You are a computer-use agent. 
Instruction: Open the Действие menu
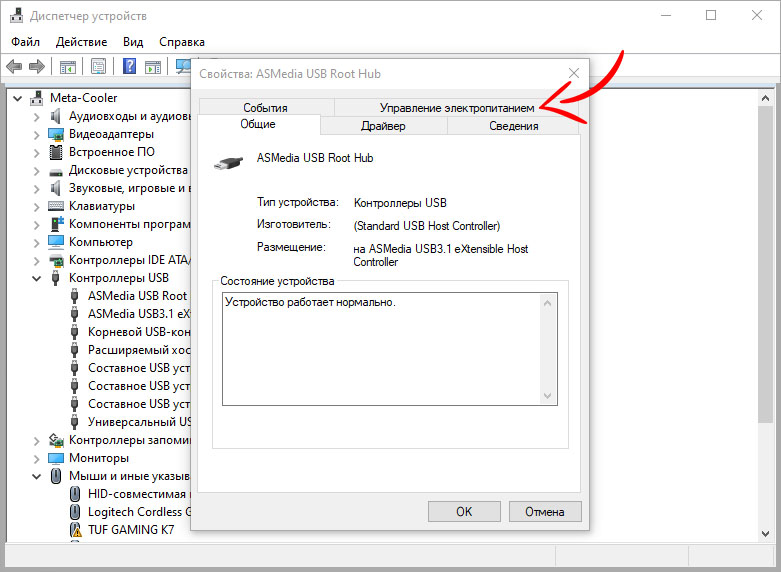[81, 42]
